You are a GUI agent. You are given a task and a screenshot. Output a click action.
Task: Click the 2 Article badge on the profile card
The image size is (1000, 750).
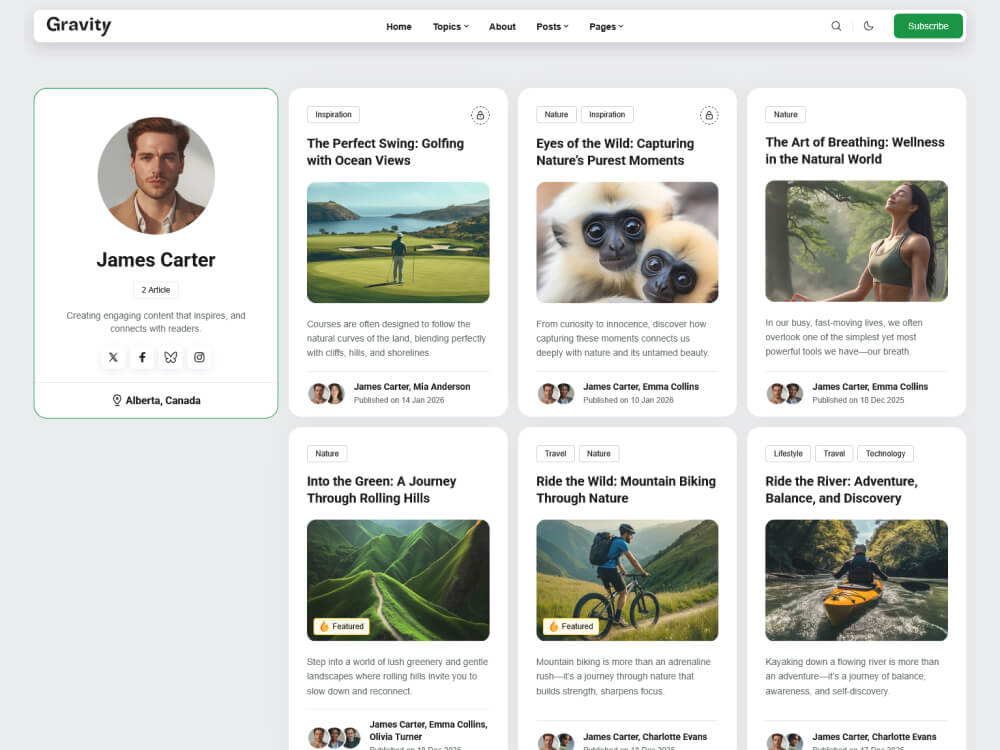[x=155, y=290]
